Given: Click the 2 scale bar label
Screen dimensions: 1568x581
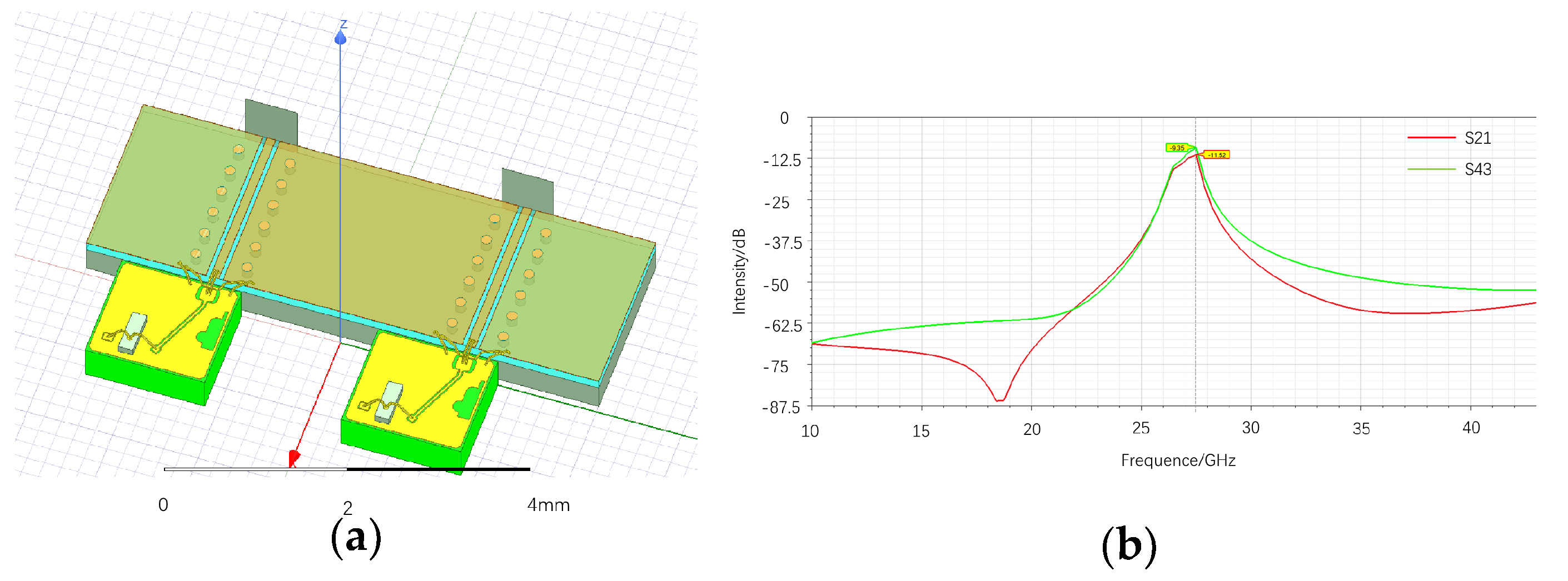Looking at the screenshot, I should (x=347, y=508).
